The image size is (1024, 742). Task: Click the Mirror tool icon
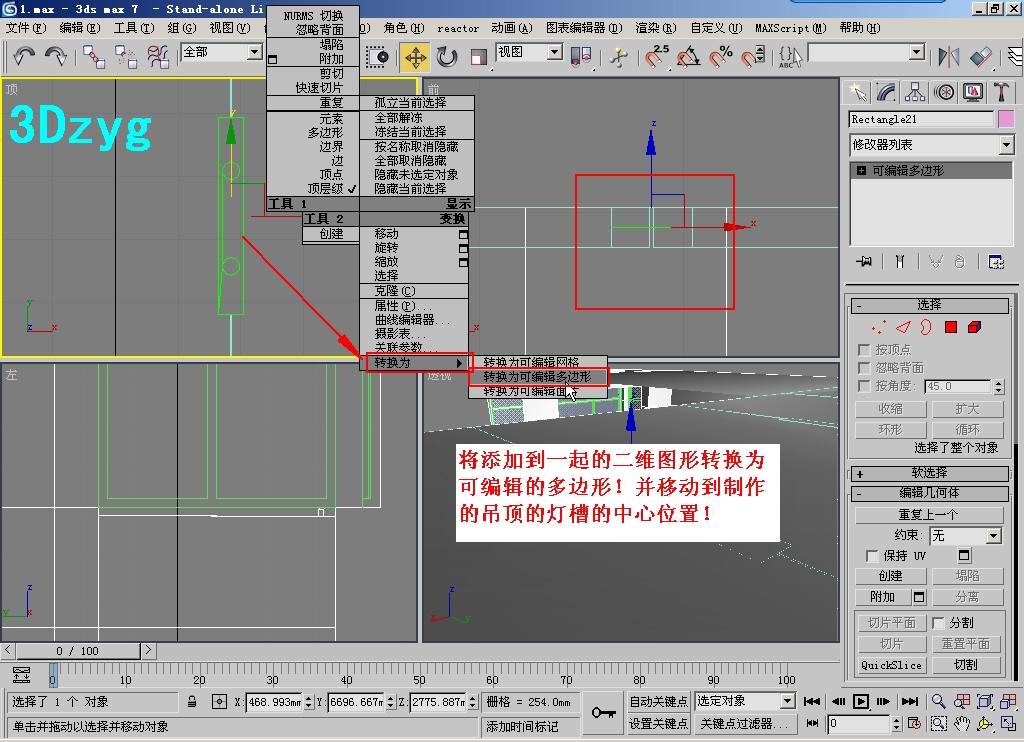point(948,57)
